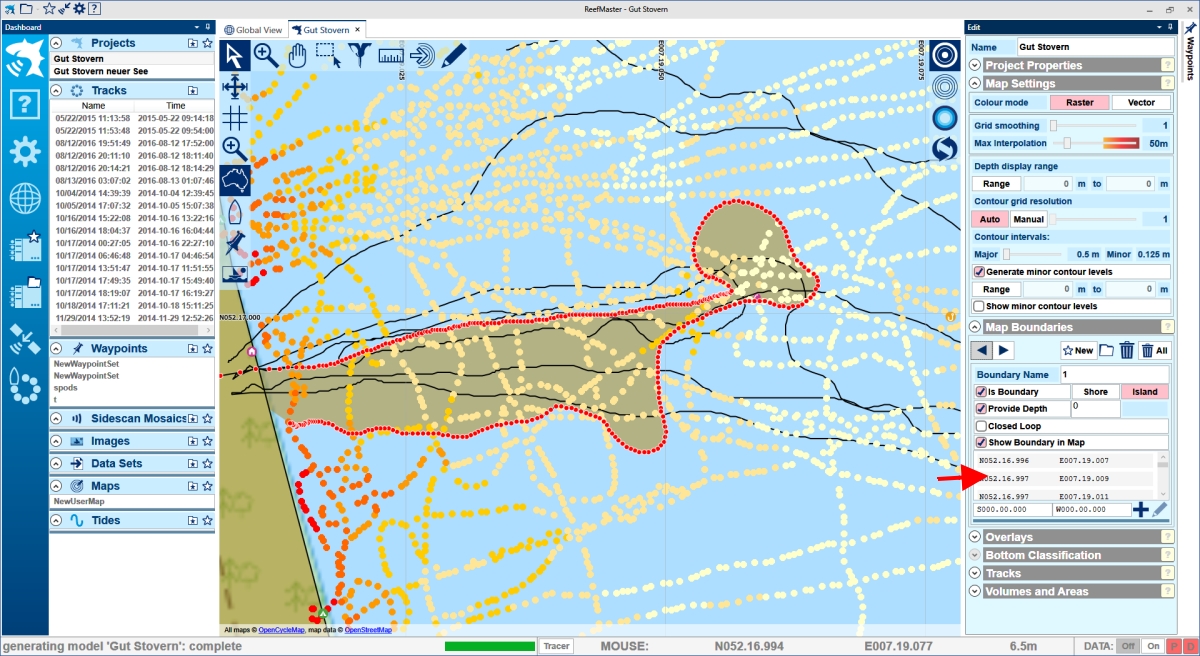Image resolution: width=1200 pixels, height=656 pixels.
Task: Expand the Overlays section
Action: (x=975, y=537)
